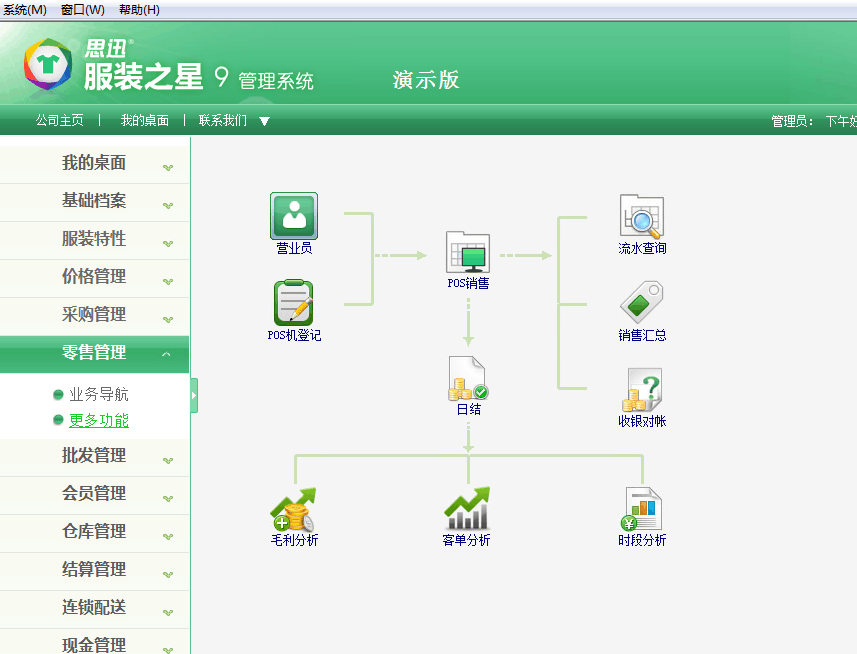Image resolution: width=857 pixels, height=654 pixels.
Task: Click the 演示版 header text
Action: (x=426, y=80)
